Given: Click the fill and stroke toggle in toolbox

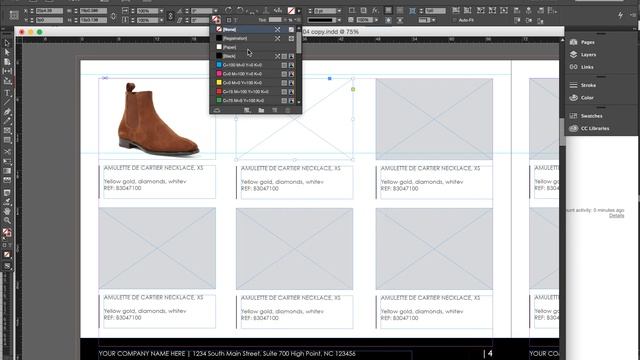Looking at the screenshot, I should [7, 233].
